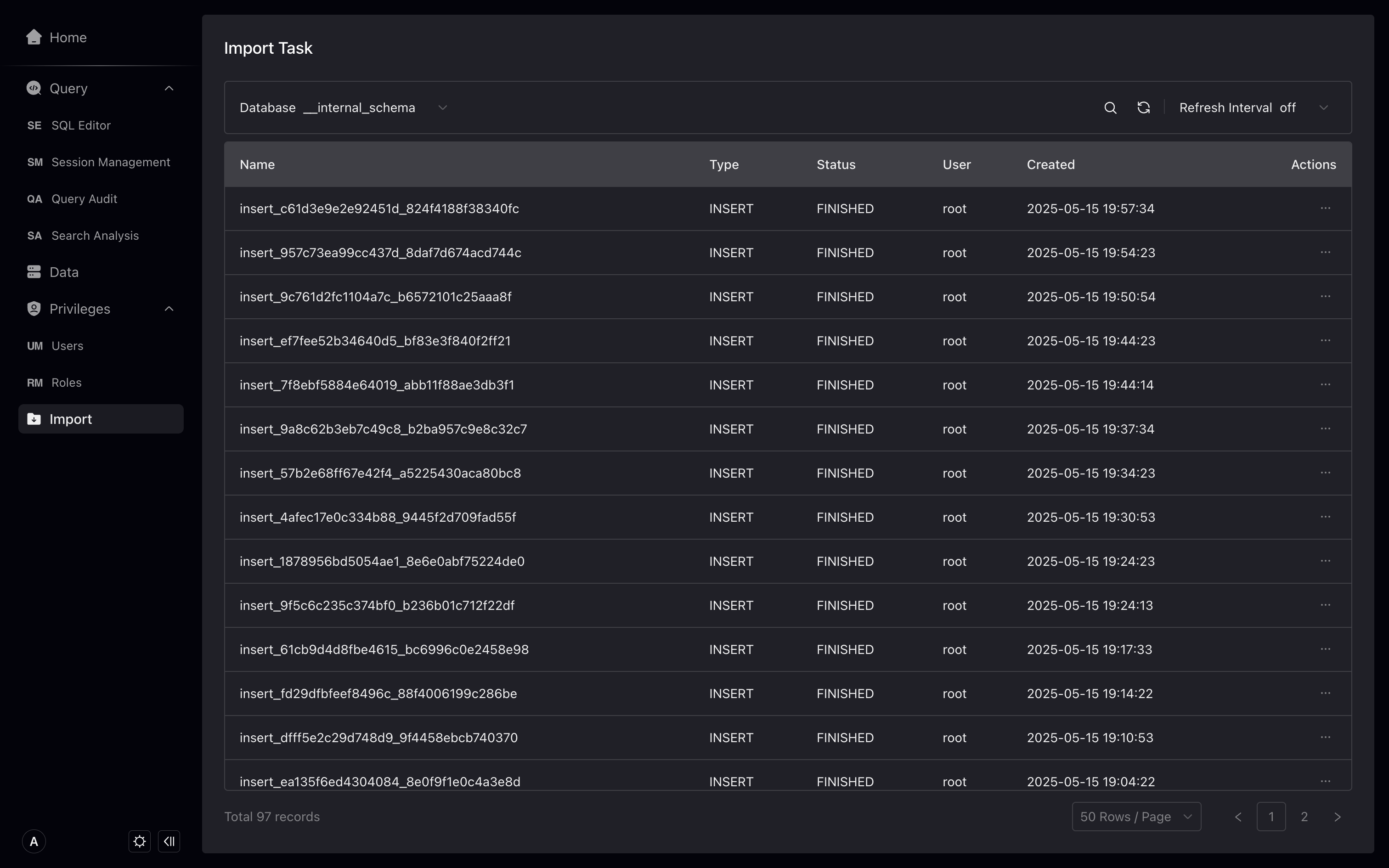
Task: Open actions menu for insert_9c761d2fc1104a7c row
Action: (x=1325, y=297)
